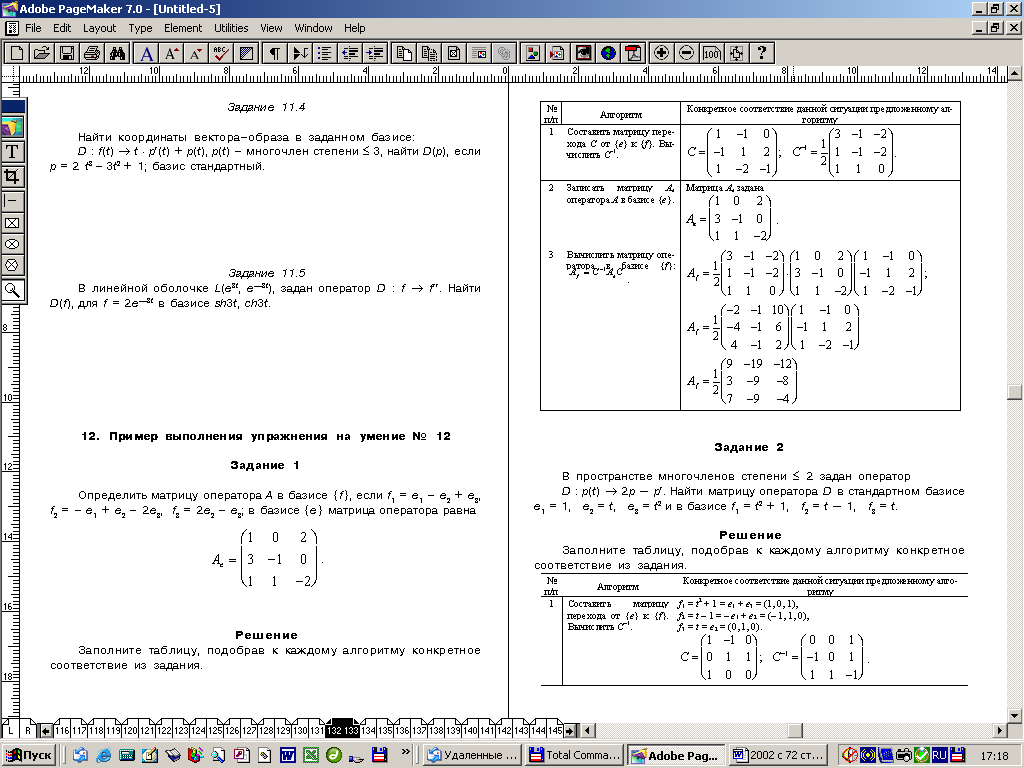Go to page 134 icon

[x=368, y=730]
